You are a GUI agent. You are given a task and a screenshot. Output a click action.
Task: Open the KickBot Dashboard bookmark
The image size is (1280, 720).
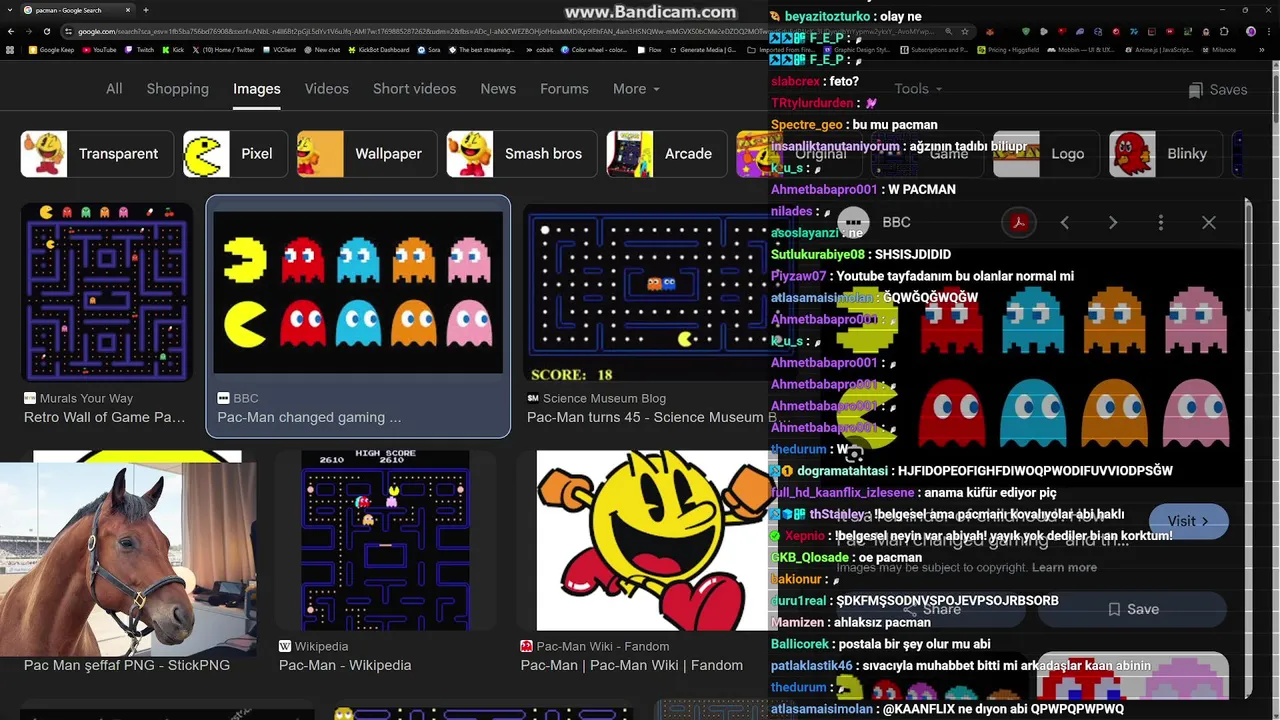[x=379, y=49]
